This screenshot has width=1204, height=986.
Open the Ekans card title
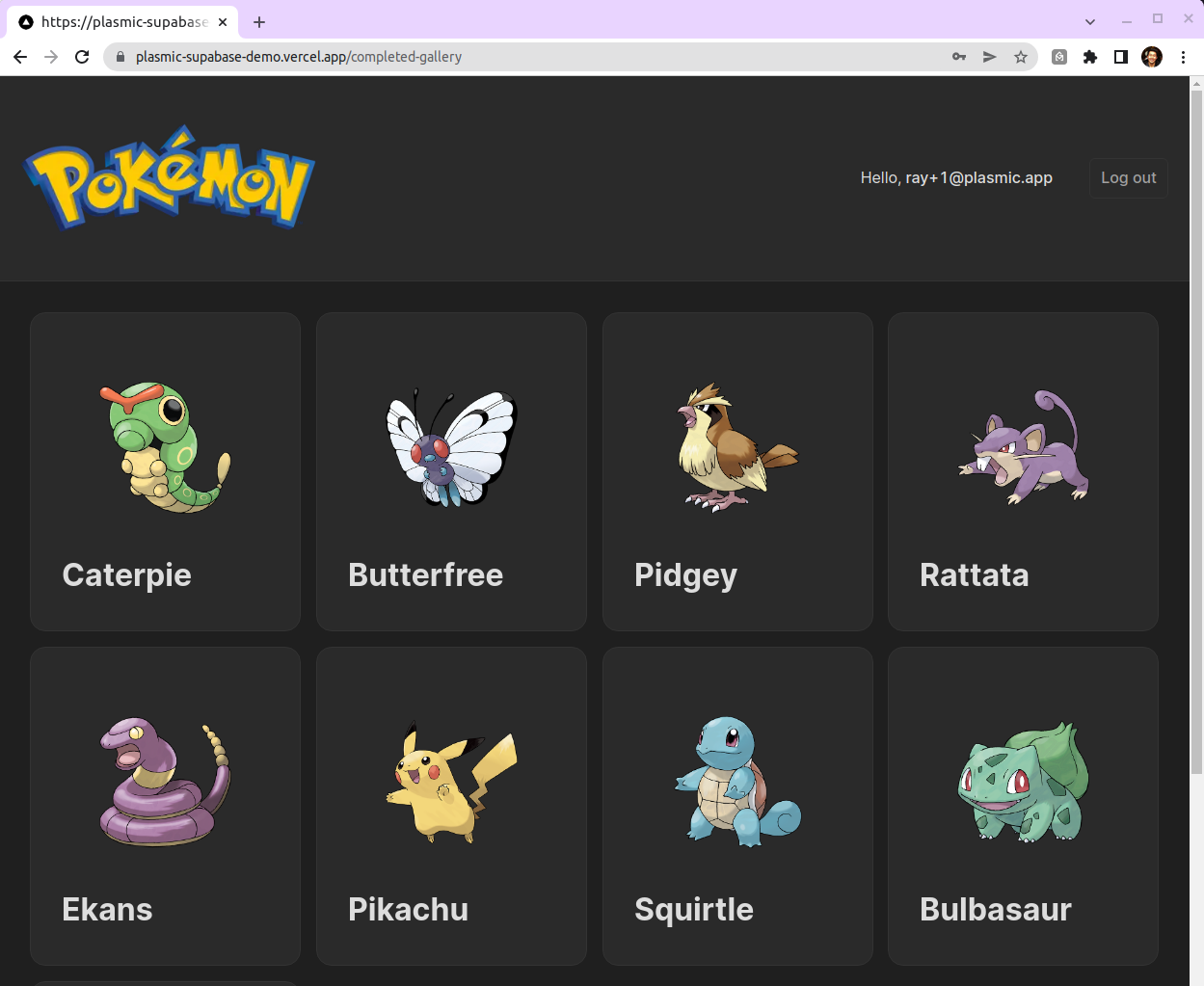click(x=107, y=910)
